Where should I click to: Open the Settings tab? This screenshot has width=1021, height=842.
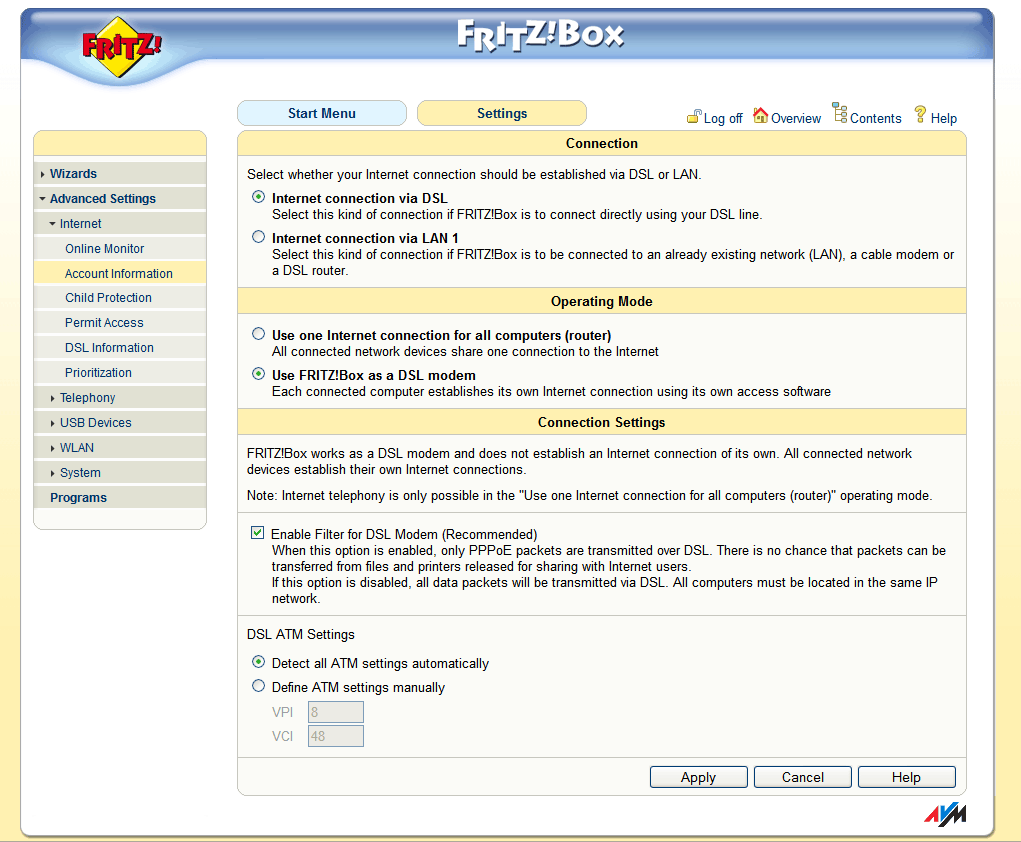pos(502,113)
